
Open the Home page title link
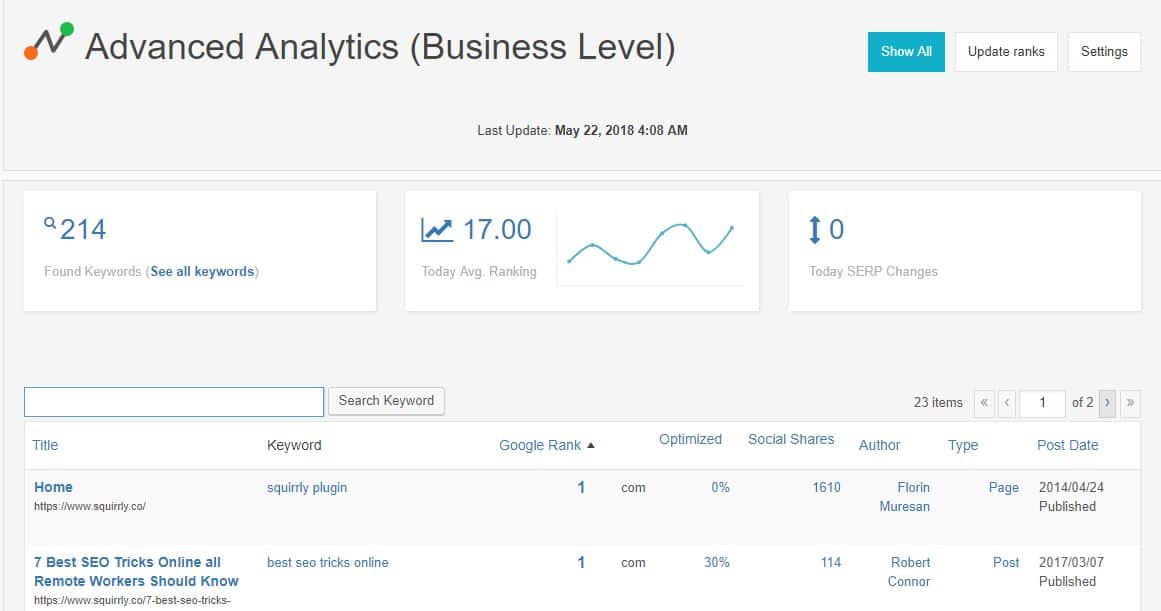coord(53,487)
